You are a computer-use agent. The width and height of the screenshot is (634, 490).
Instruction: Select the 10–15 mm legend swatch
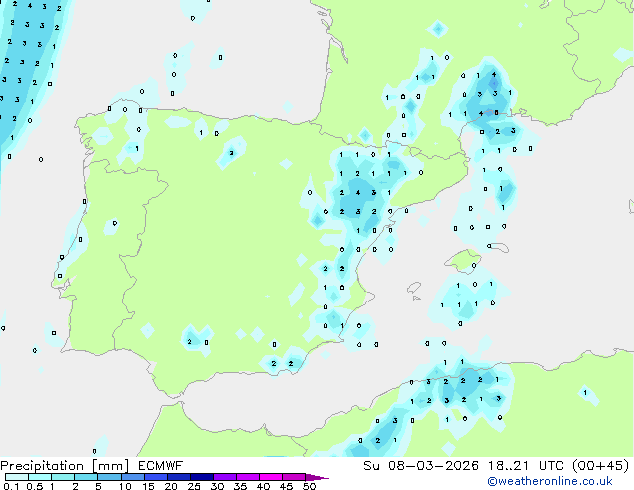pyautogui.click(x=133, y=477)
